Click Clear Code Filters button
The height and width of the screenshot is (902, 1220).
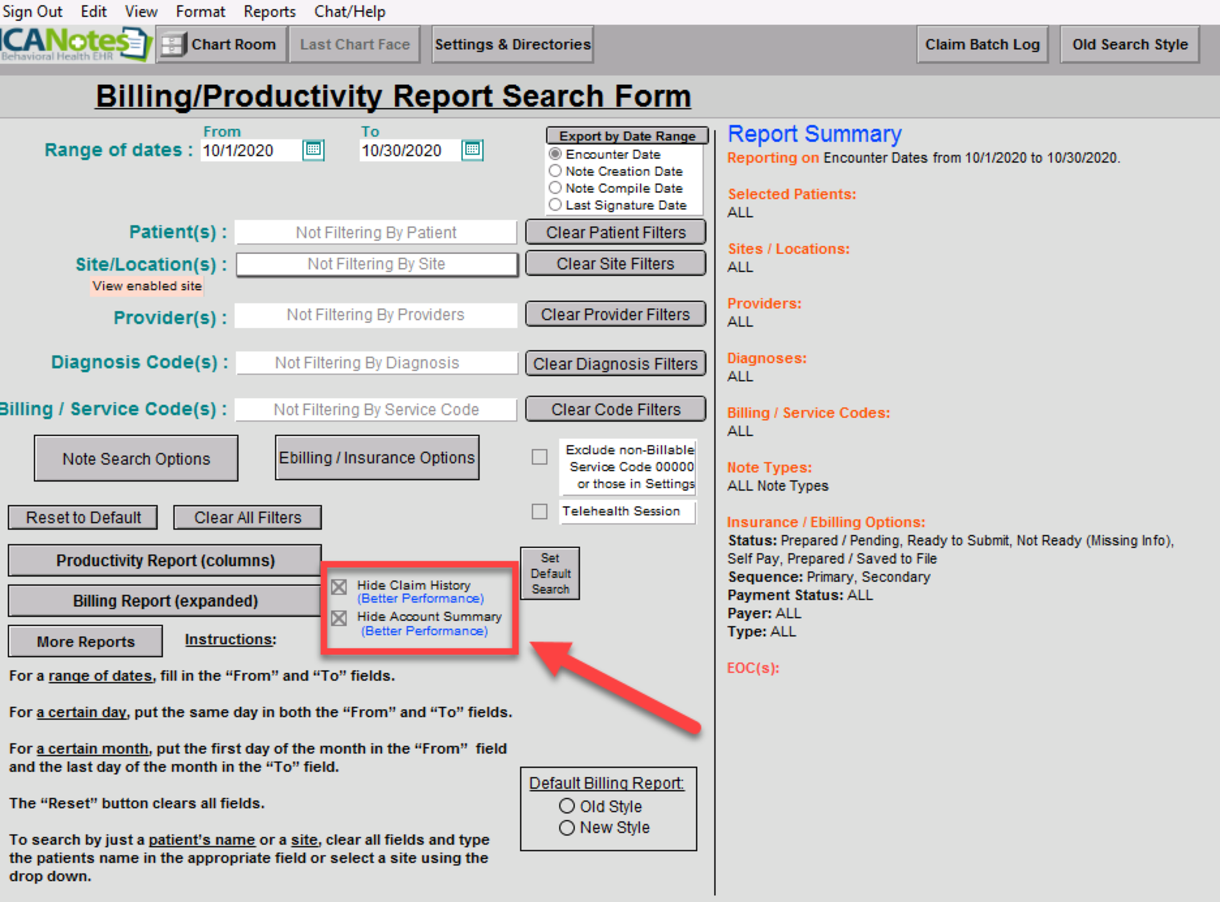coord(616,409)
